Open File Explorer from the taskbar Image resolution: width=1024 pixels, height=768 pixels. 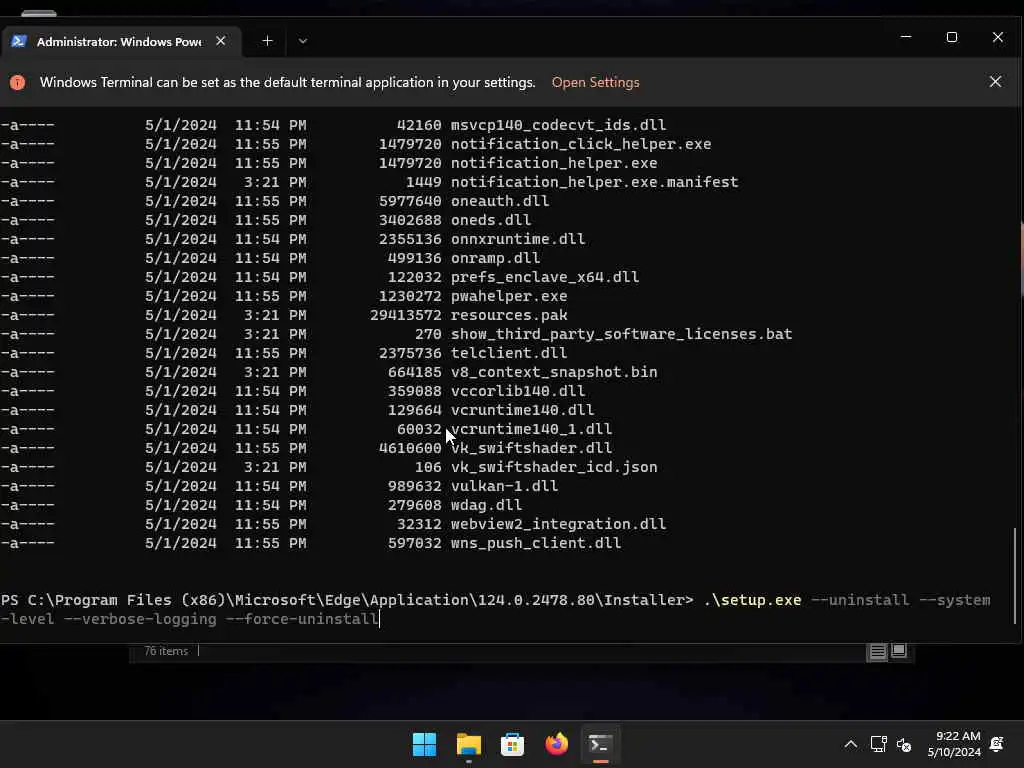(468, 744)
